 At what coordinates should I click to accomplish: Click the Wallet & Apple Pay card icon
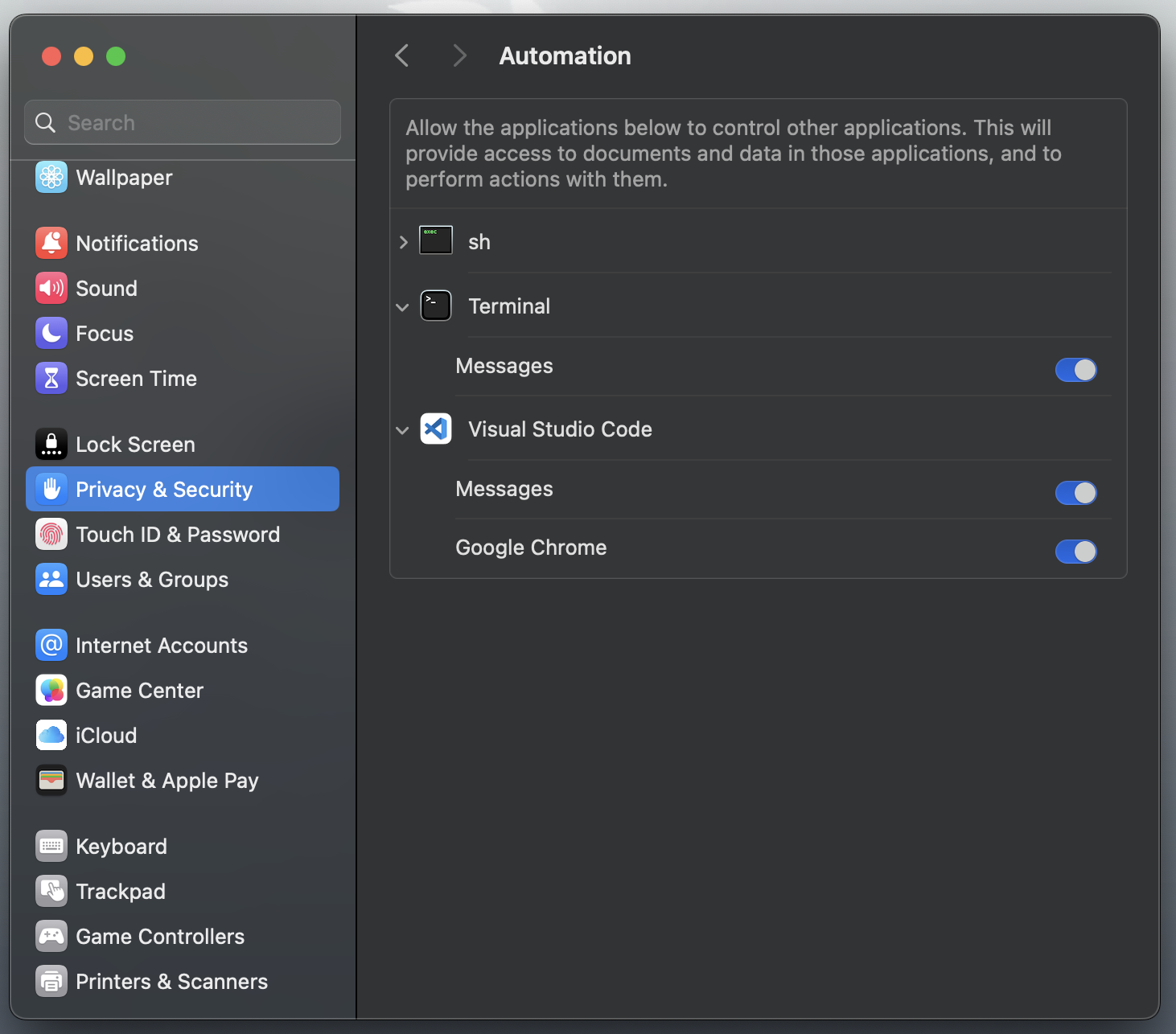[51, 780]
